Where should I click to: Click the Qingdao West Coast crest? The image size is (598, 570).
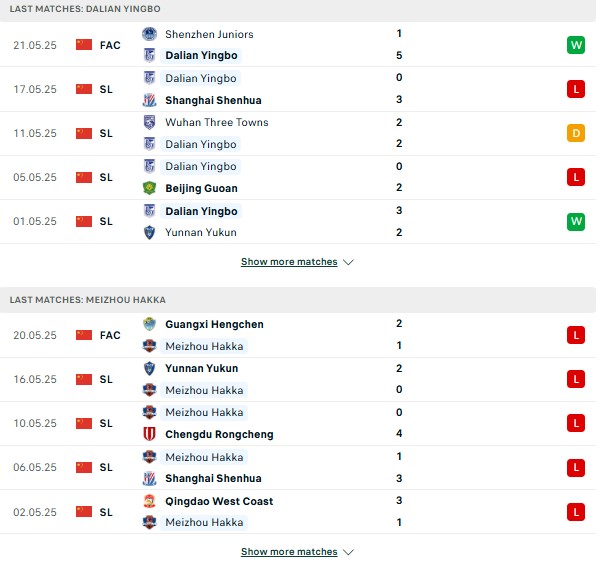[x=149, y=501]
